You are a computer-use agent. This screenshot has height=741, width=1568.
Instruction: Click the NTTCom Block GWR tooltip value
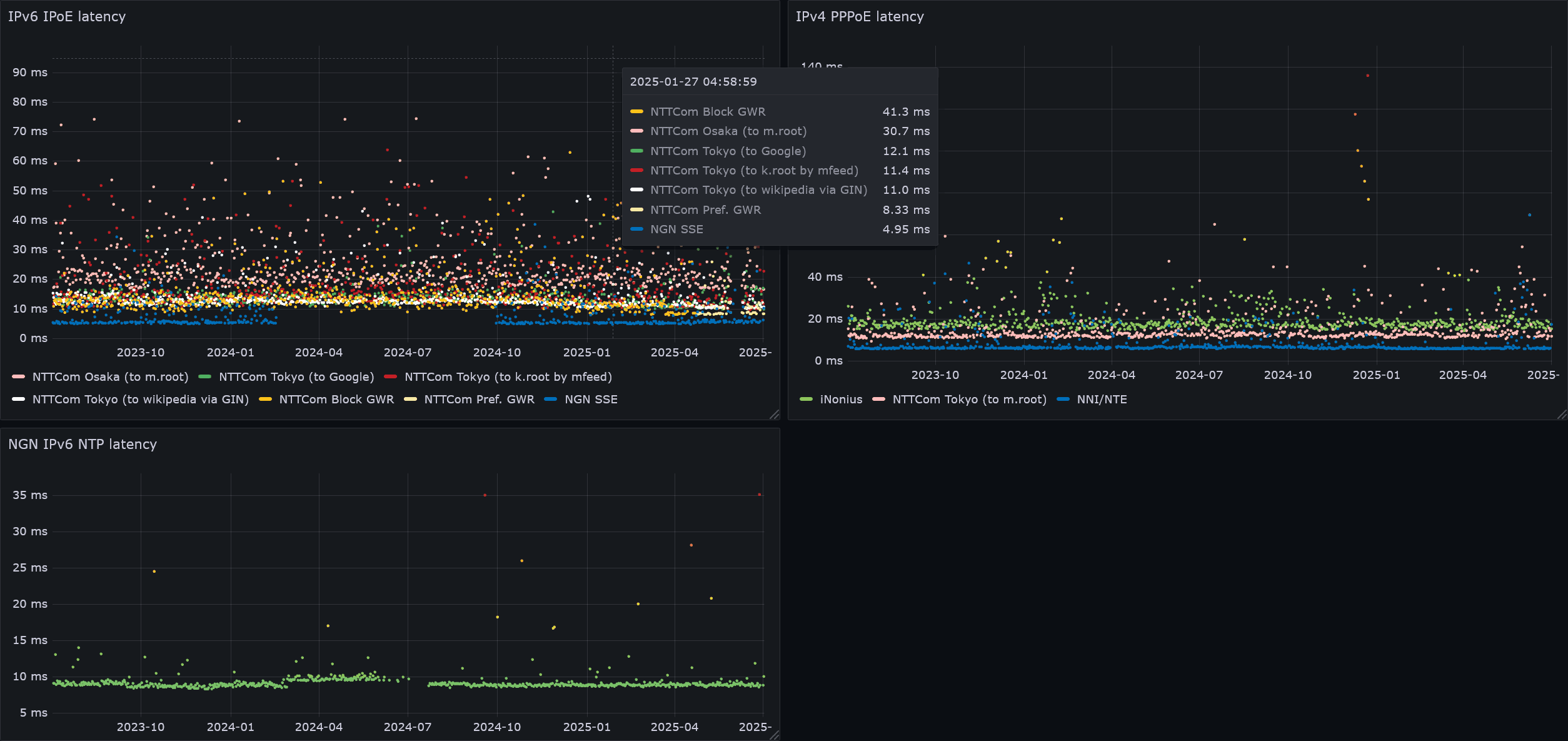[x=906, y=111]
